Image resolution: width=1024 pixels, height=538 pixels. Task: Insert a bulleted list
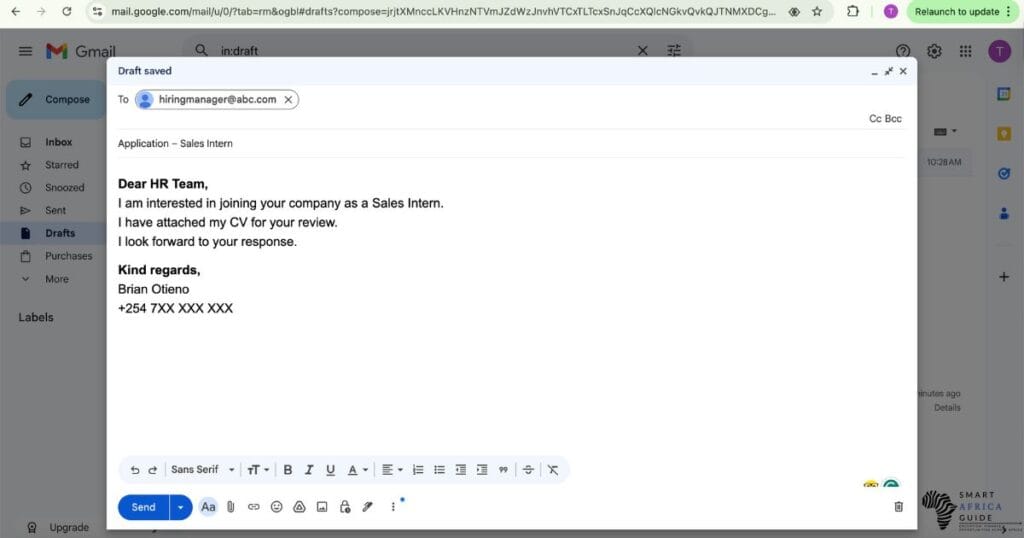click(x=440, y=470)
